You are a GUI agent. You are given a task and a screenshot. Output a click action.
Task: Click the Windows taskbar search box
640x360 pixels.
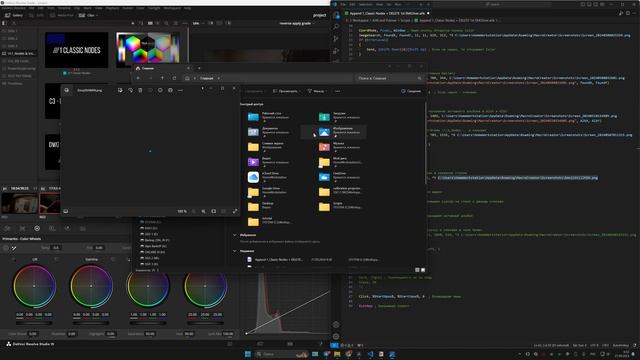coord(281,354)
